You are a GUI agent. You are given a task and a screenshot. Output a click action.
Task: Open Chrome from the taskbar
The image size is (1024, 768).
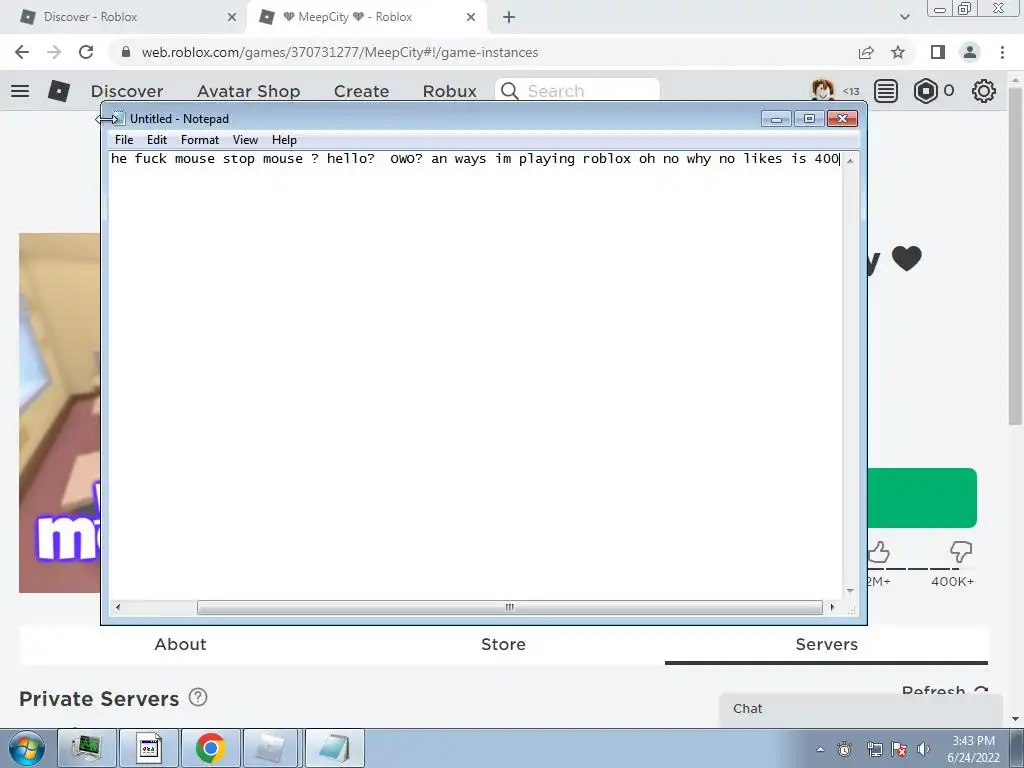coord(210,748)
